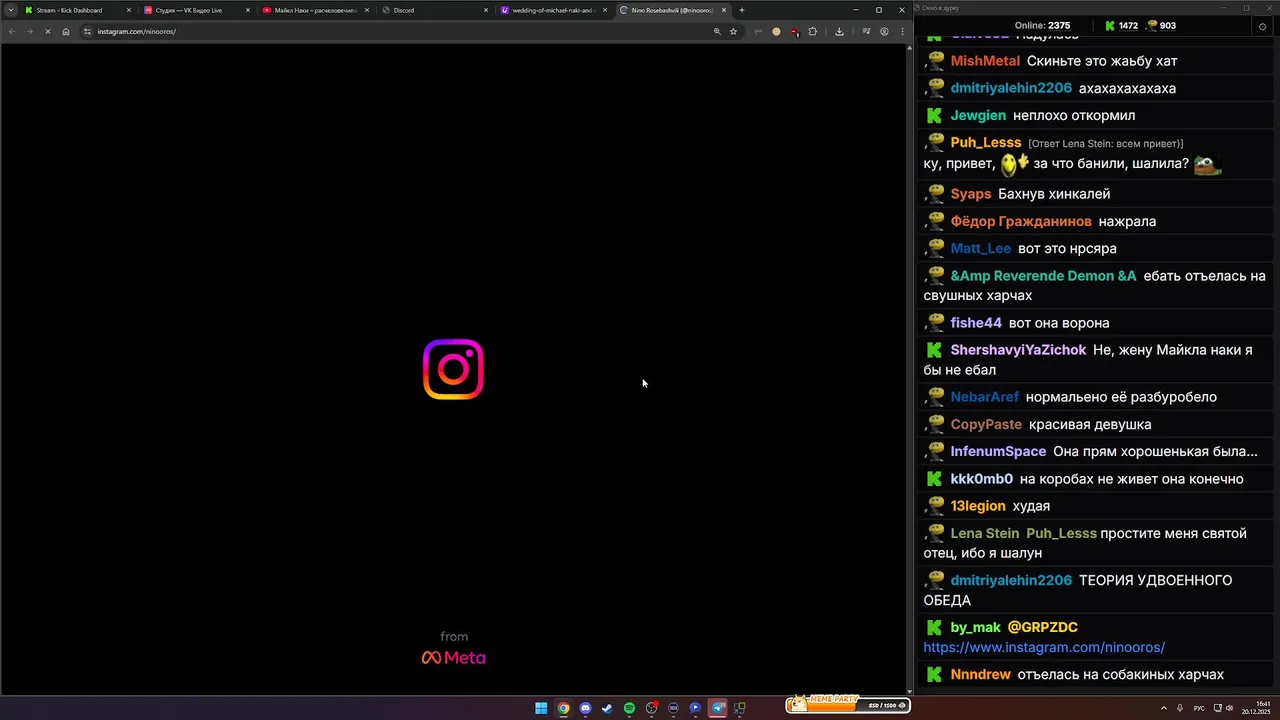Click username CopyPaste in chat

coord(986,424)
